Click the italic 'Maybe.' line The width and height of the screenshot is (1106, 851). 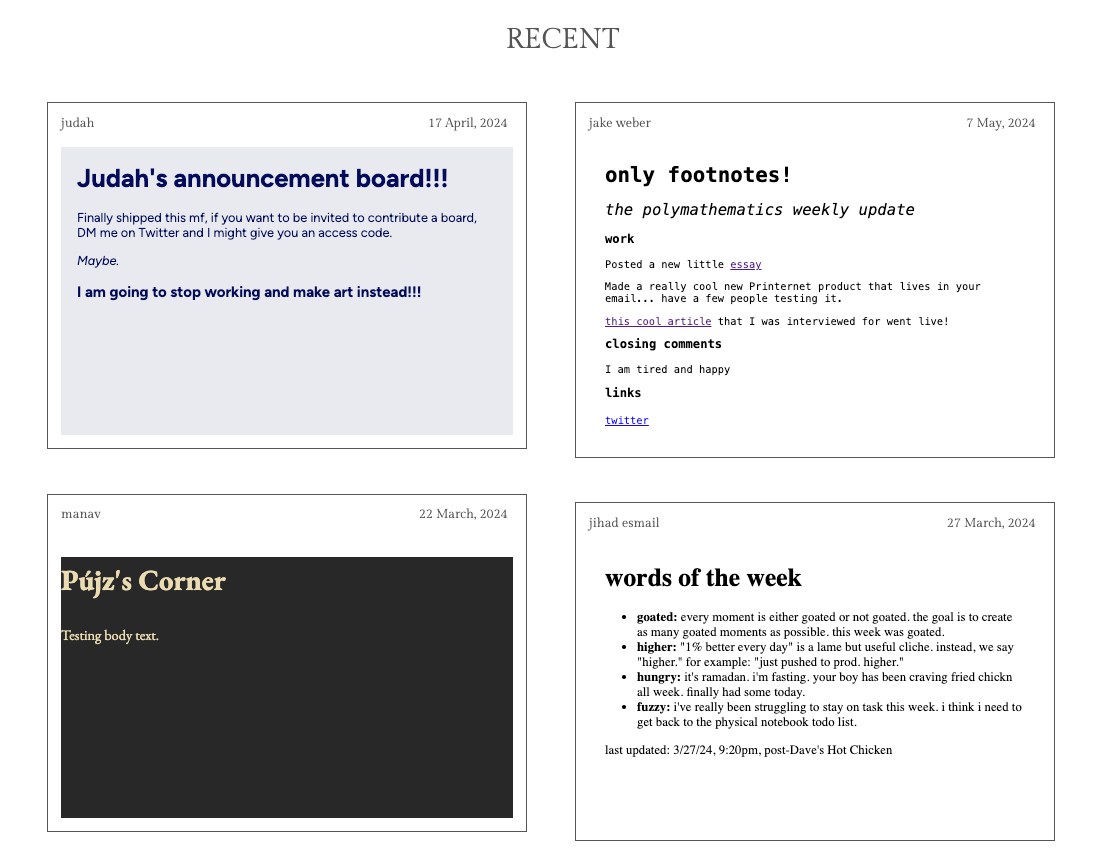click(x=98, y=260)
